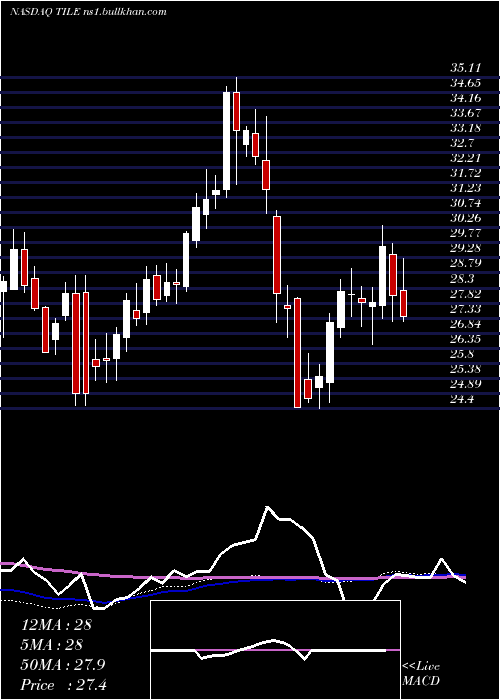
Task: Click the tallest white candle near 34.65
Action: click(227, 141)
